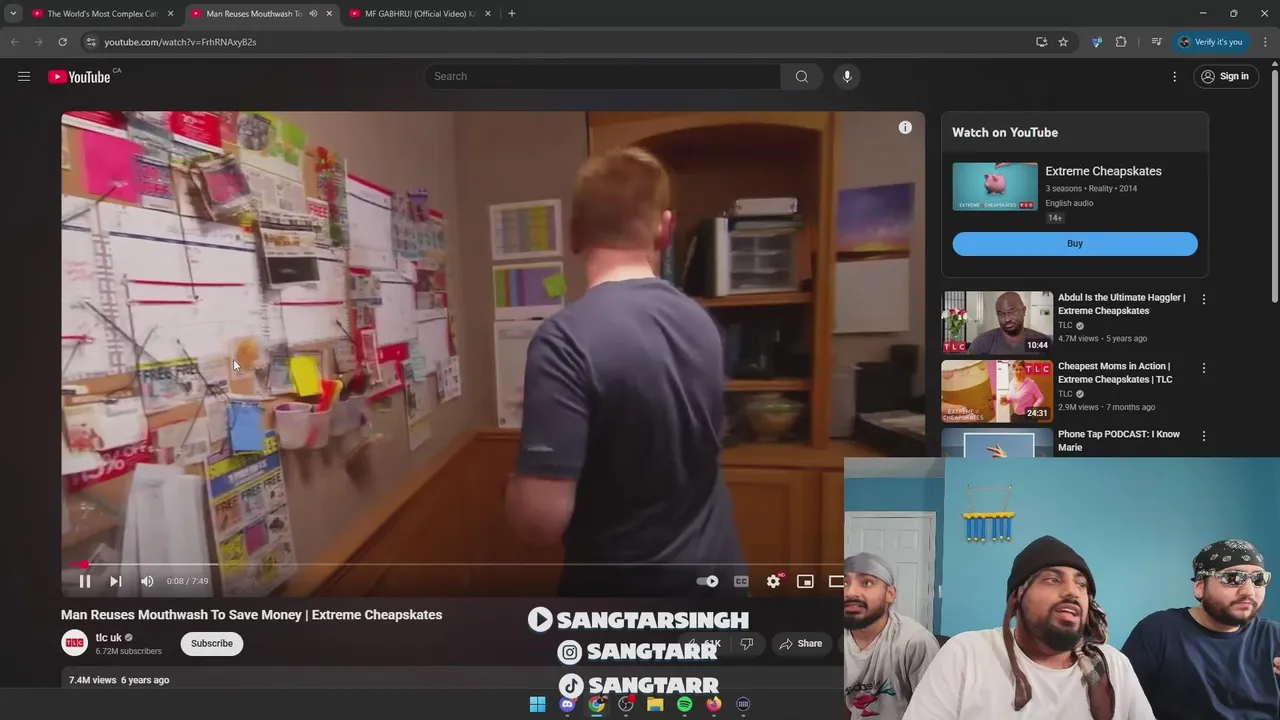1280x720 pixels.
Task: Open options menu for Phone Tap PODCAST
Action: (x=1204, y=436)
